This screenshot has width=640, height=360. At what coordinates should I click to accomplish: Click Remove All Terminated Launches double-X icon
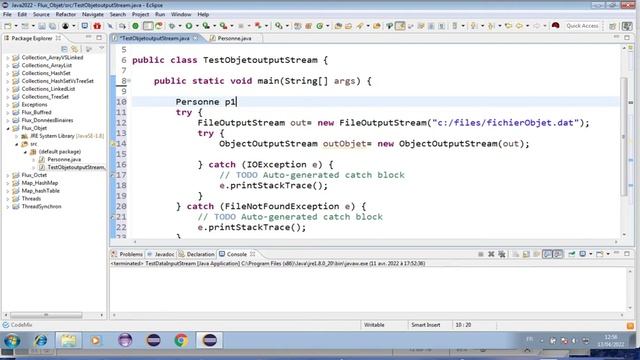(x=502, y=254)
